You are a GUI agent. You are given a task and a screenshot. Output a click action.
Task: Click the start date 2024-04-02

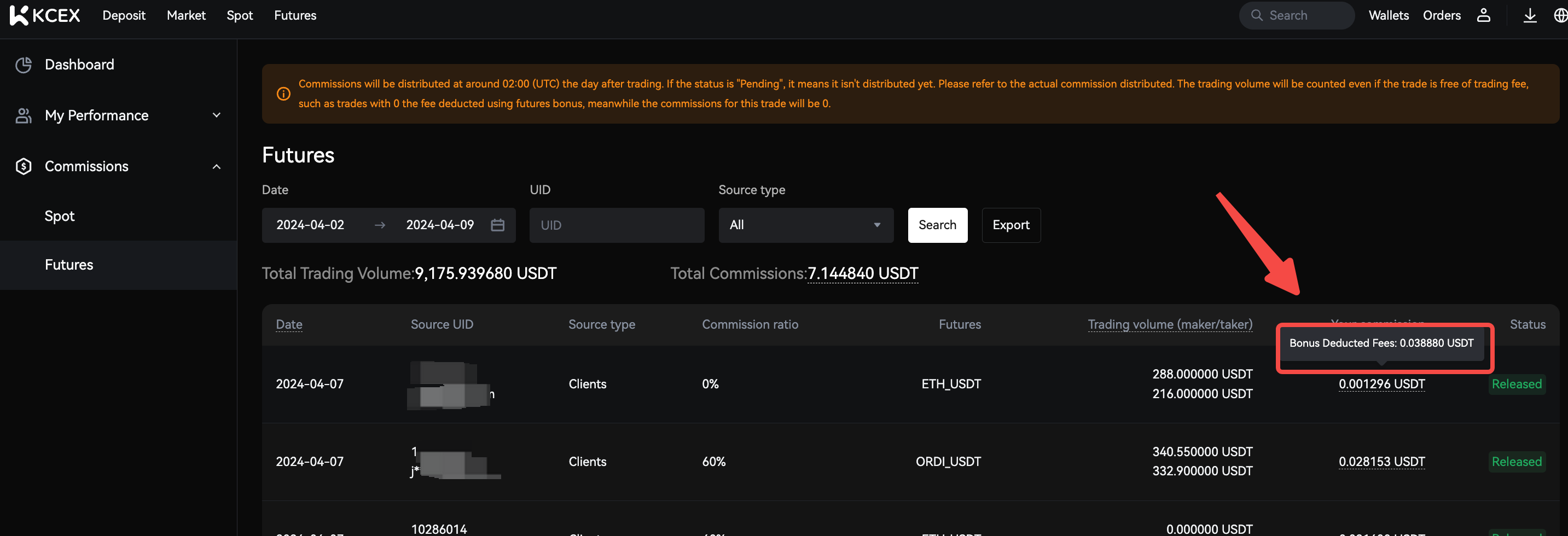(x=310, y=225)
